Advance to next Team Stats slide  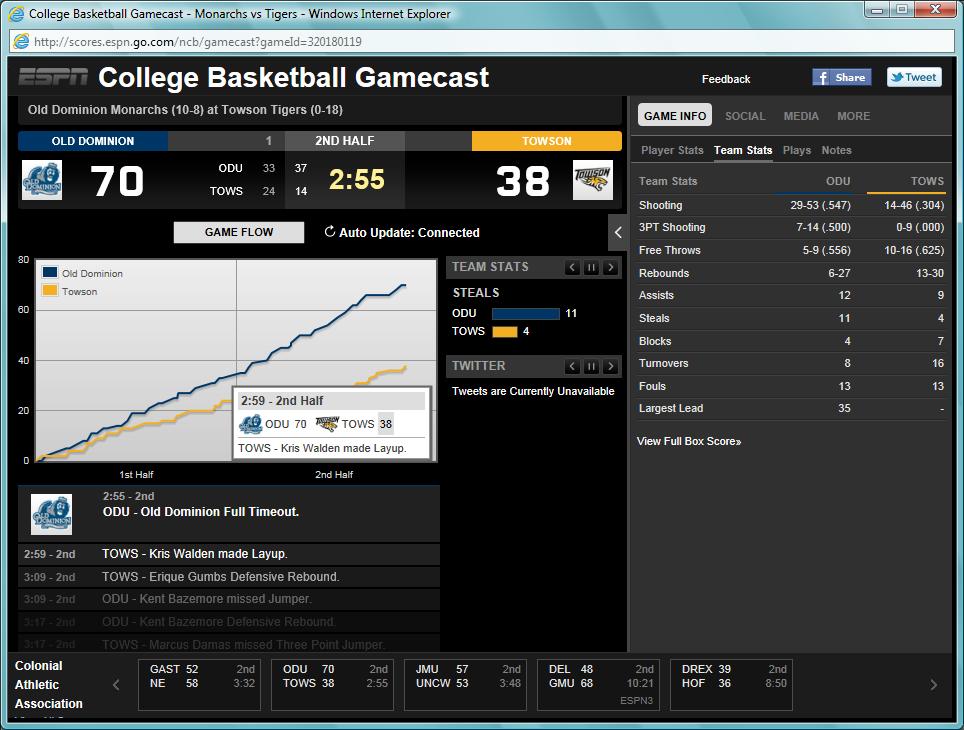point(610,268)
